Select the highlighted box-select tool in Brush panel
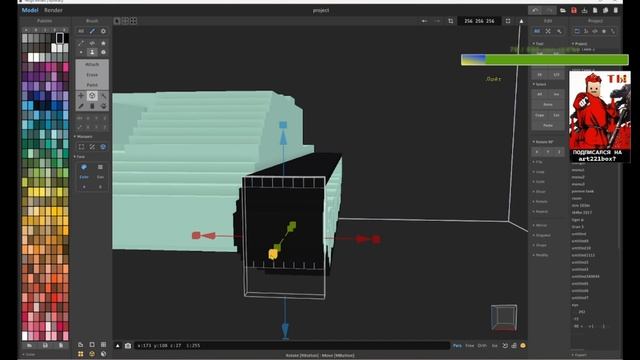The image size is (640, 360). (92, 96)
